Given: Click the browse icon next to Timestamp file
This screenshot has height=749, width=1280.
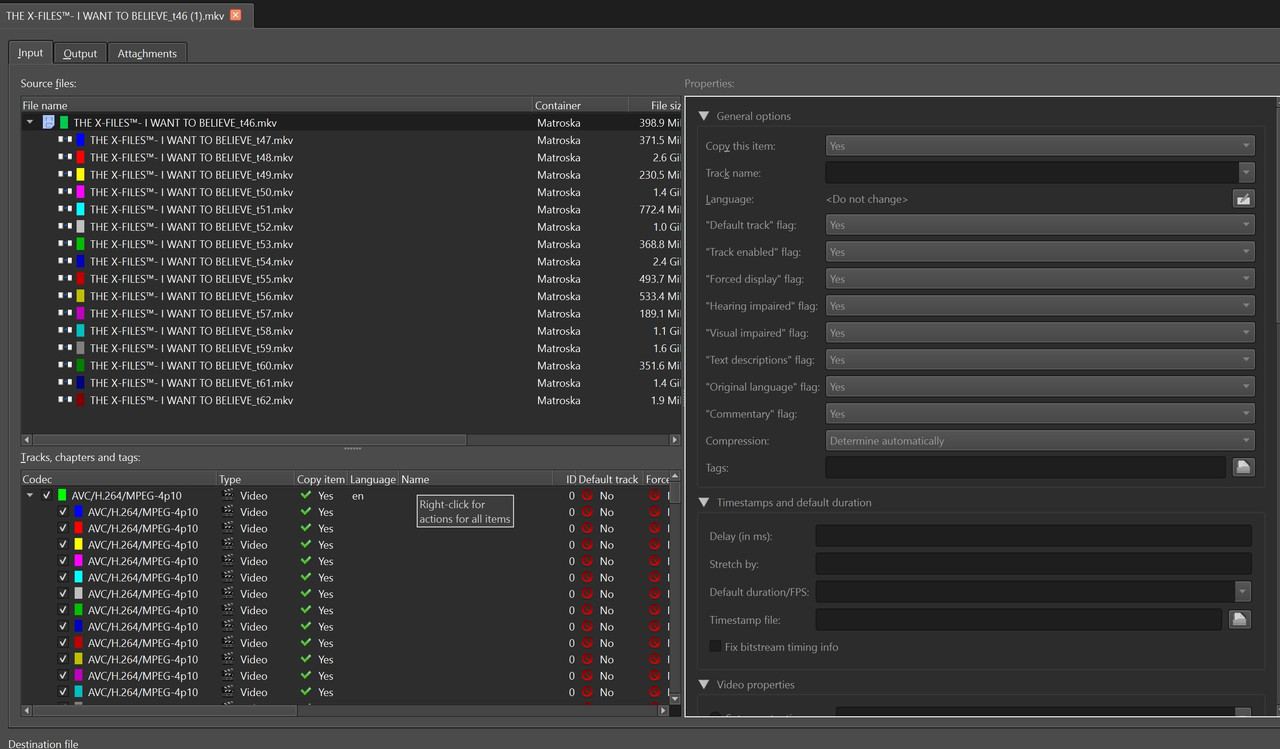Looking at the screenshot, I should (x=1239, y=620).
